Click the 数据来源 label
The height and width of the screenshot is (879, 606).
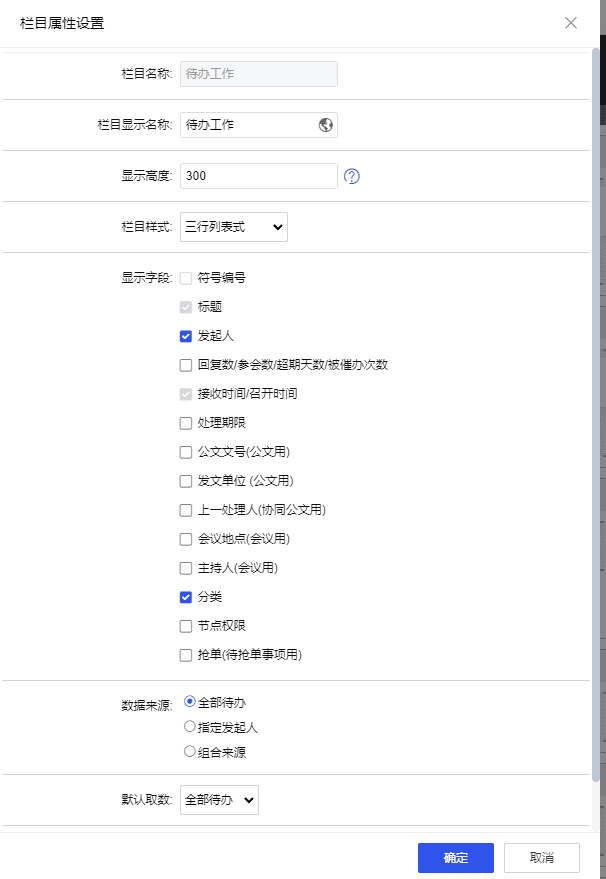click(x=147, y=705)
